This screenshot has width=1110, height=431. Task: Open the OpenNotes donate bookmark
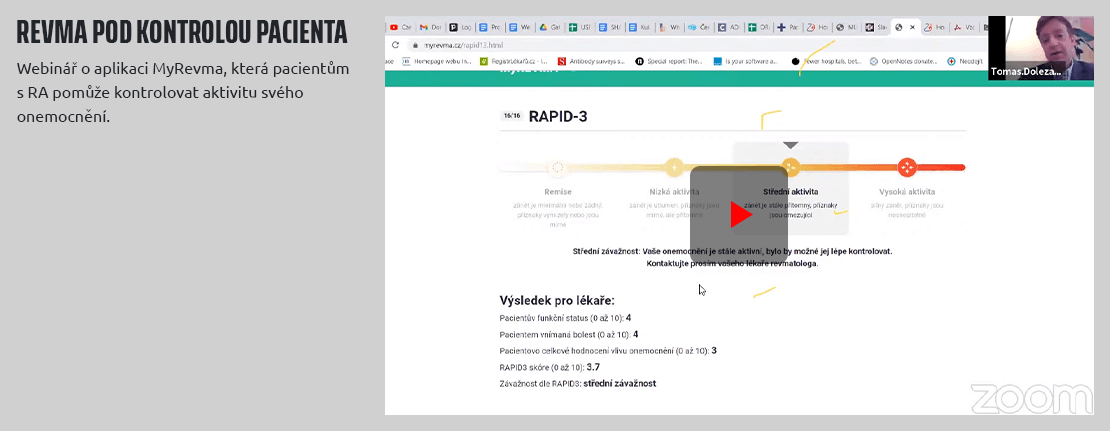click(x=903, y=61)
